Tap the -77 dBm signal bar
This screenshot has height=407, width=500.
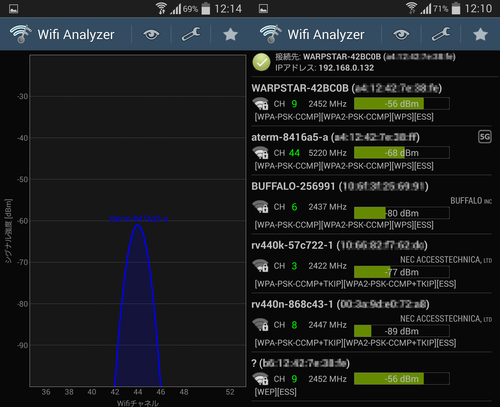pyautogui.click(x=402, y=272)
